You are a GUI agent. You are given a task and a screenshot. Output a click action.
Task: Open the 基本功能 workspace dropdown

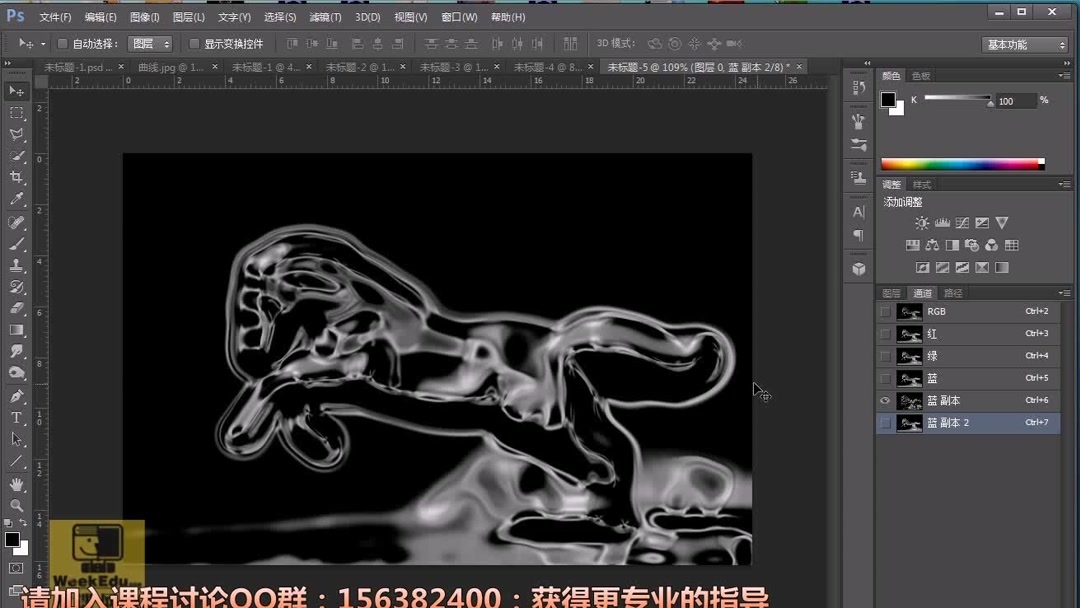coord(1018,43)
